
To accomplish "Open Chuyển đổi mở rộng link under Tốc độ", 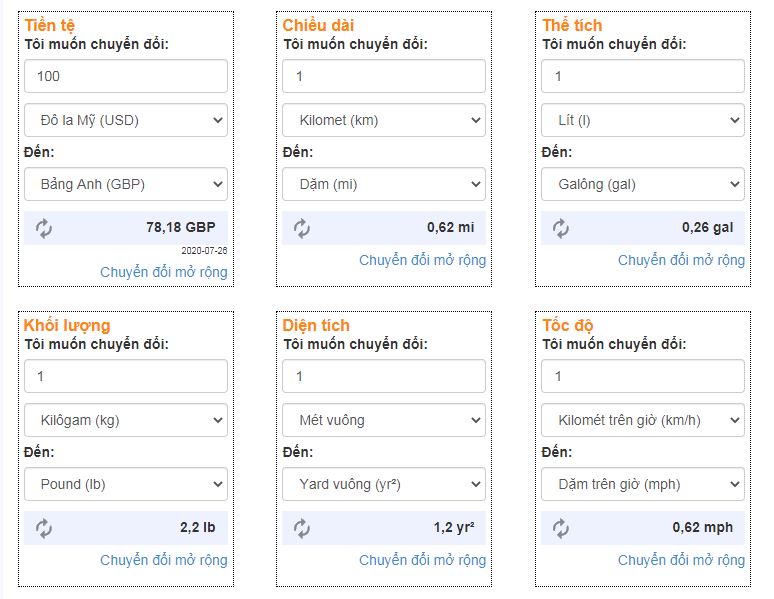I will click(681, 560).
